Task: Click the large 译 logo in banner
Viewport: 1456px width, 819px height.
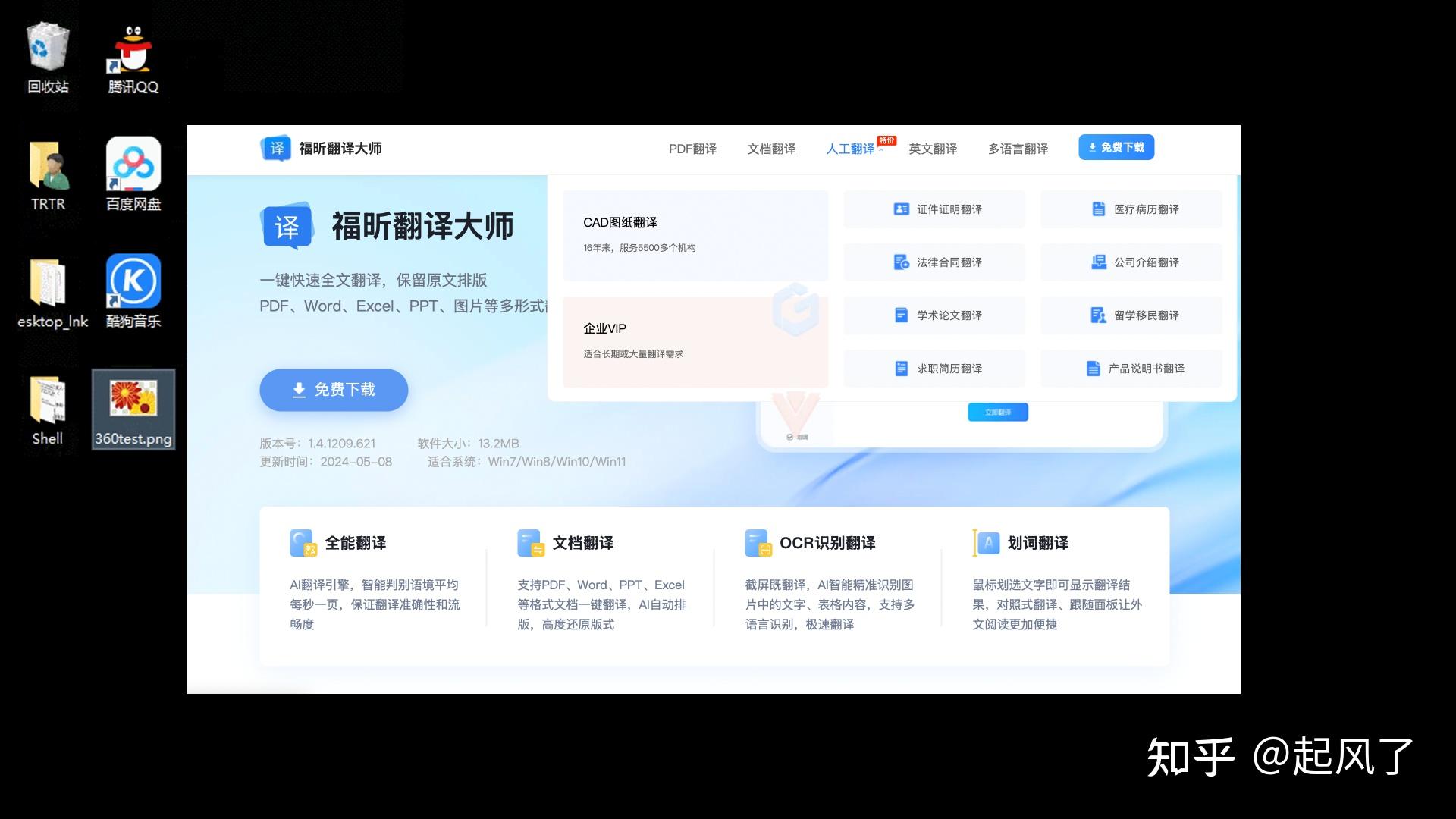Action: (287, 226)
